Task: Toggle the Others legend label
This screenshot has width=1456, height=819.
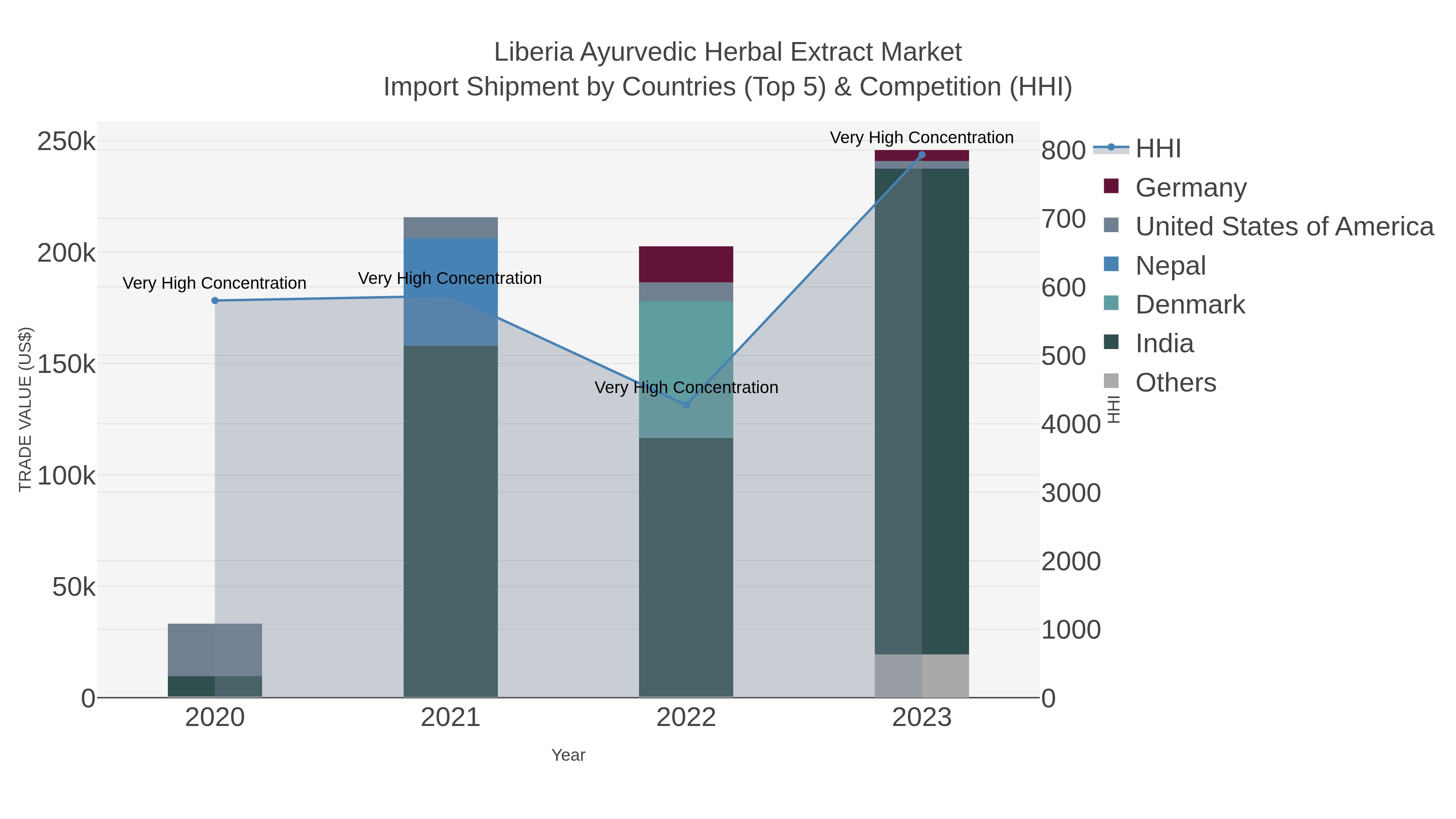Action: point(1176,382)
